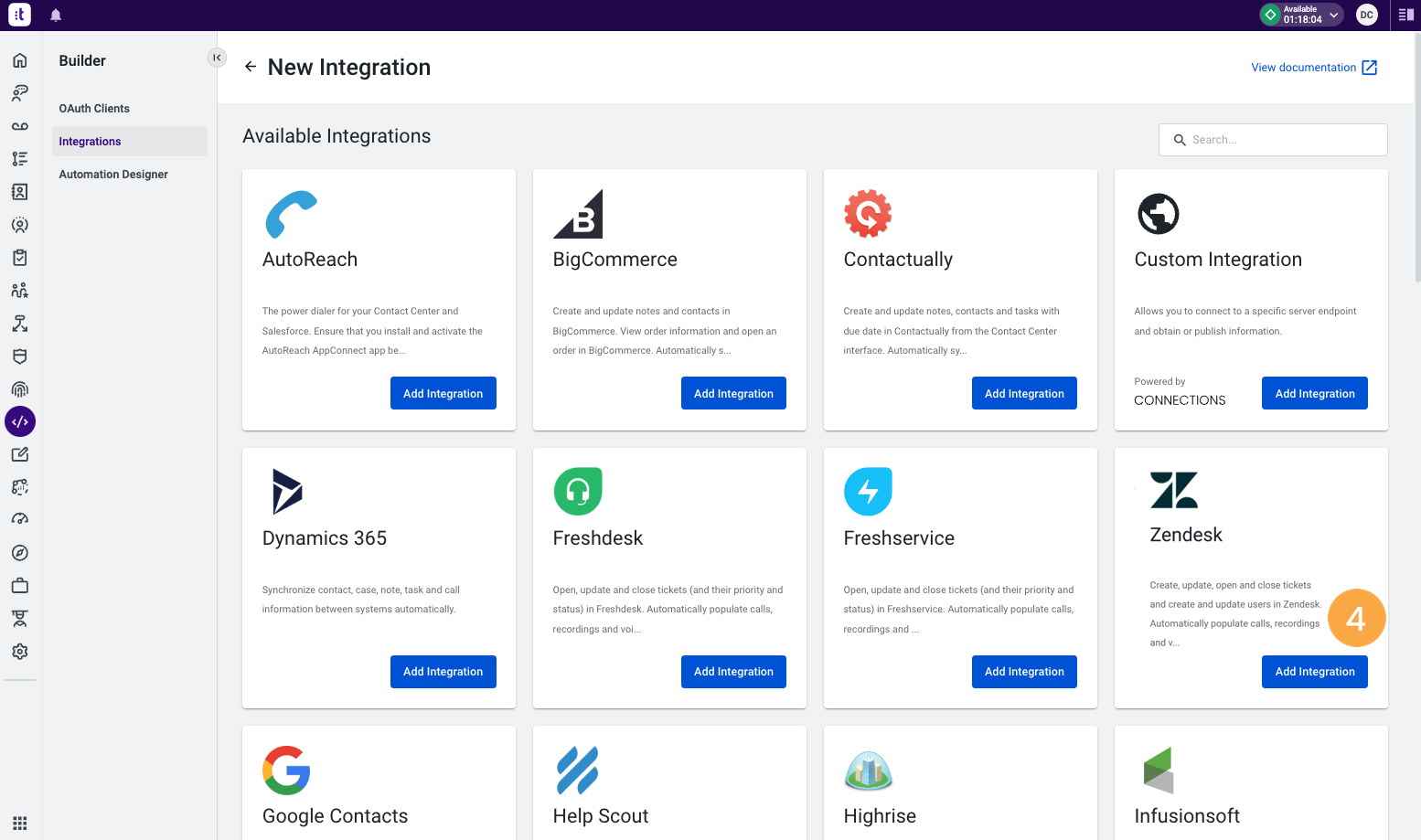Screen dimensions: 1421x840
Task: Click the Zendesk logo
Action: [x=1174, y=490]
